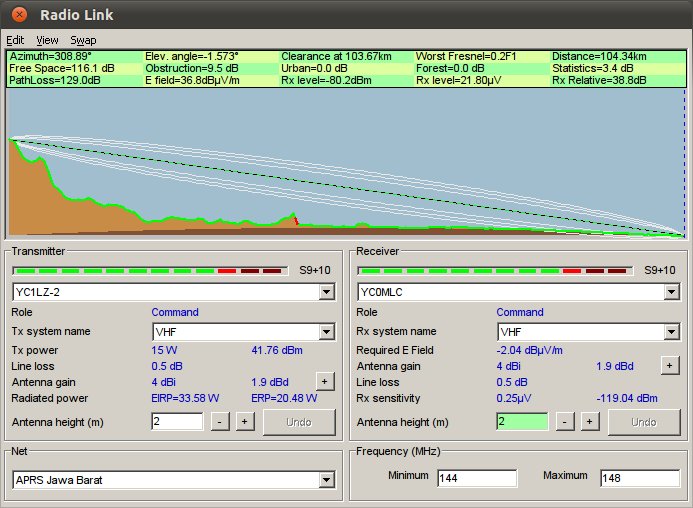Open the Edit menu
The height and width of the screenshot is (508, 693).
point(15,40)
